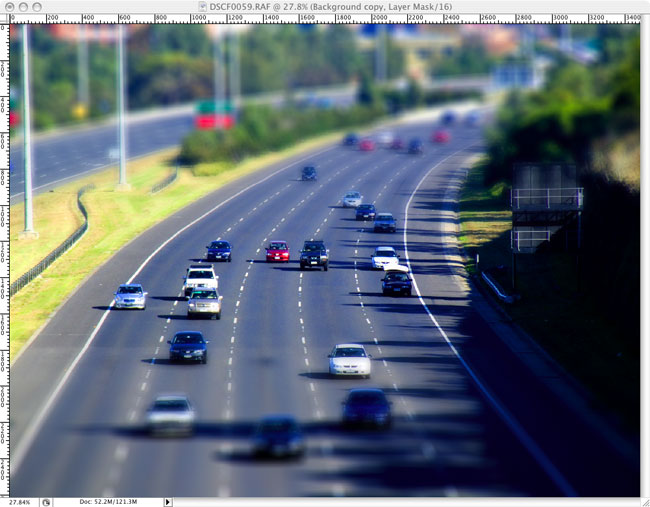650x507 pixels.
Task: Click the white SUV in the left lanes
Action: click(x=201, y=277)
